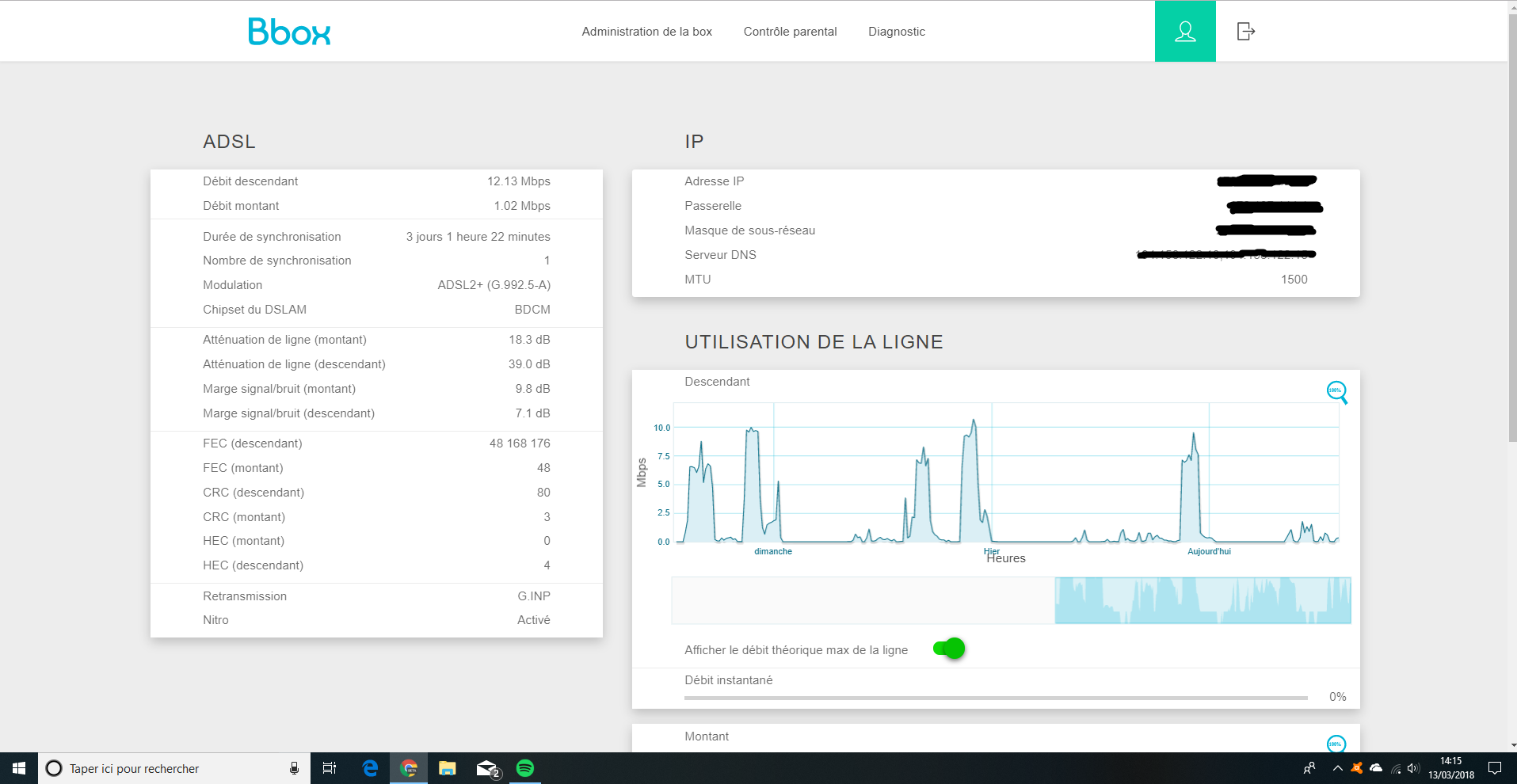Open Administration de la box menu
Viewport: 1517px width, 784px height.
click(x=647, y=32)
